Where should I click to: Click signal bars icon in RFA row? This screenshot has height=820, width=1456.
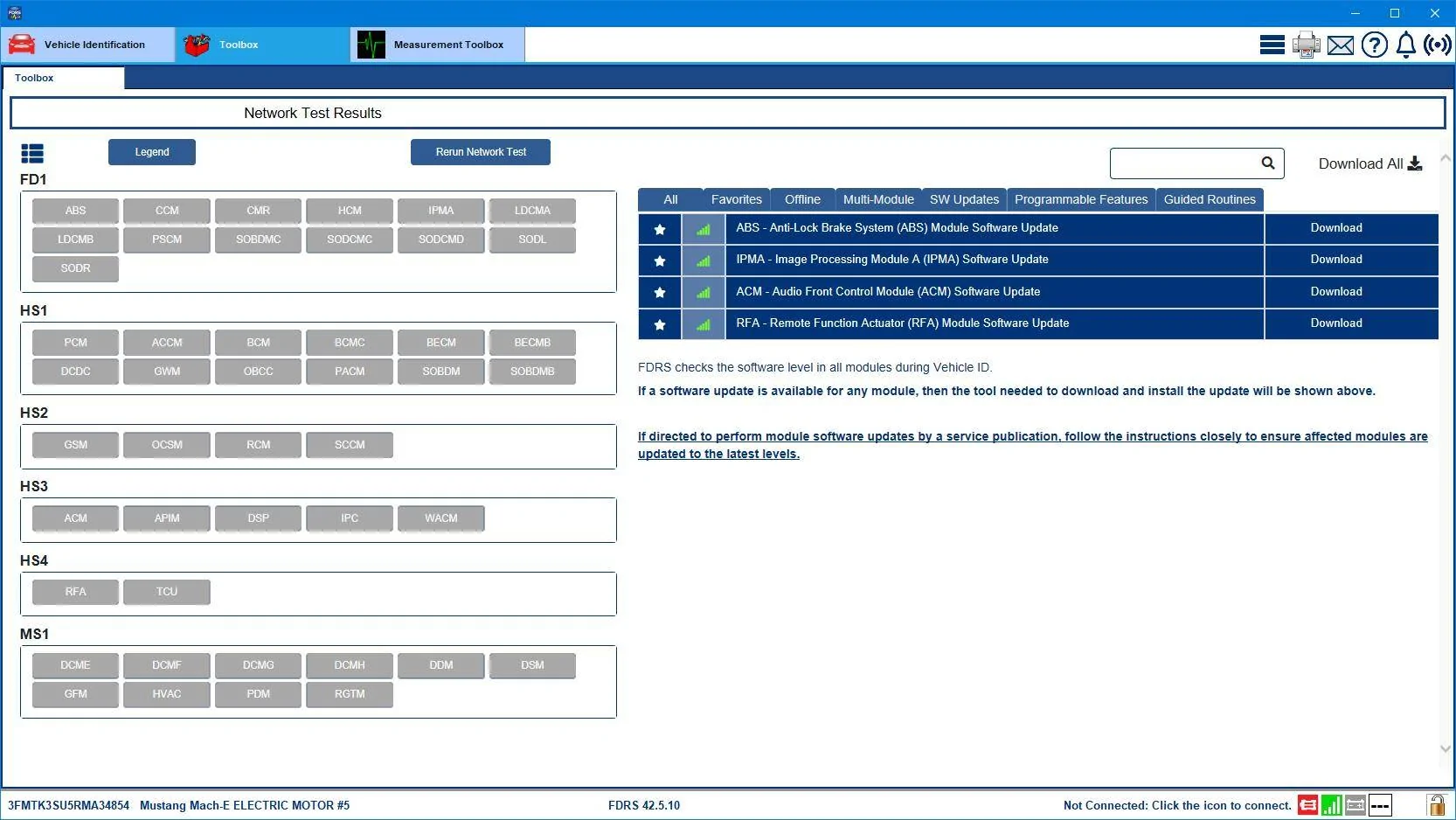click(704, 324)
